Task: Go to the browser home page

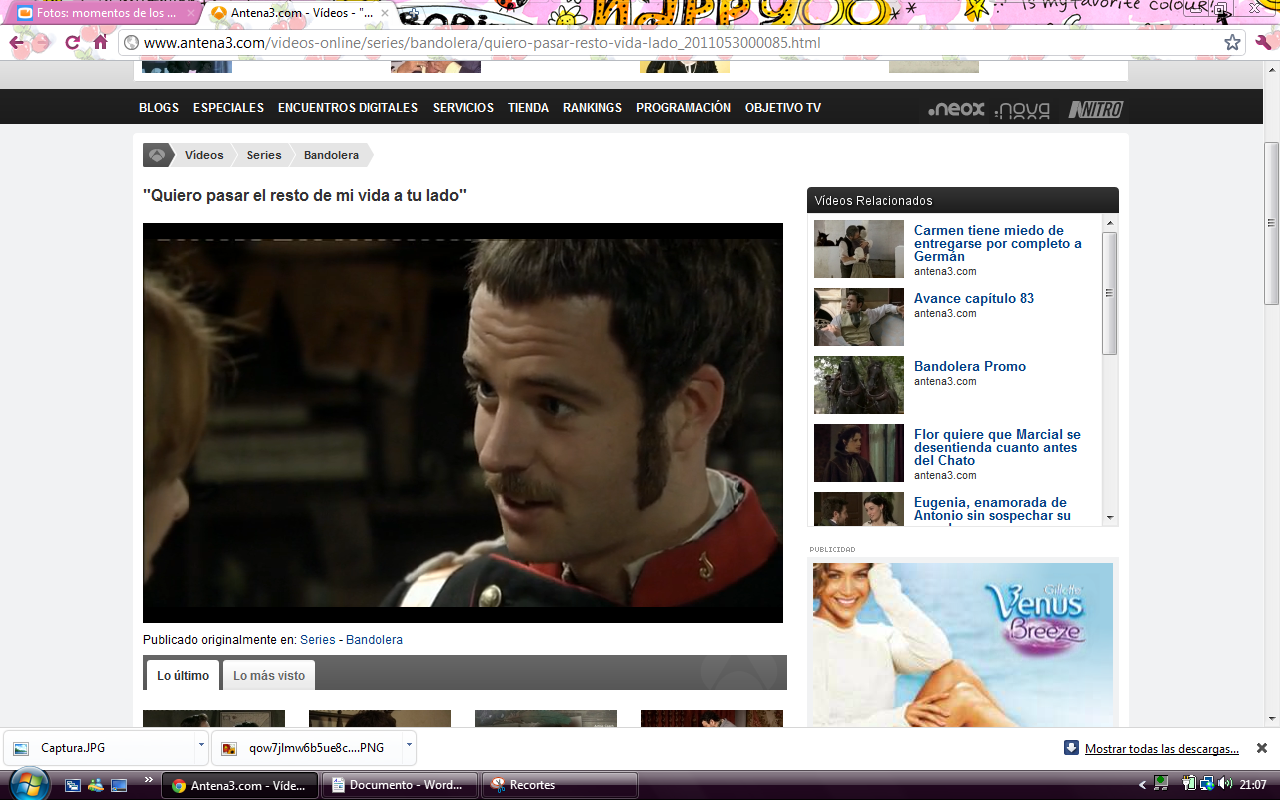Action: pos(100,43)
